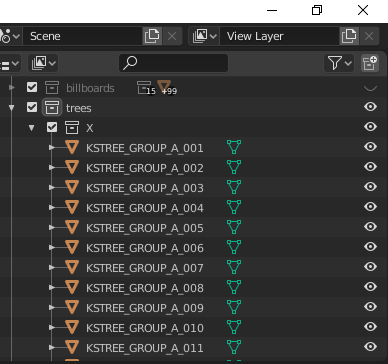Click green mesh data icon of KSTREE_GROUP_A_004

[234, 207]
